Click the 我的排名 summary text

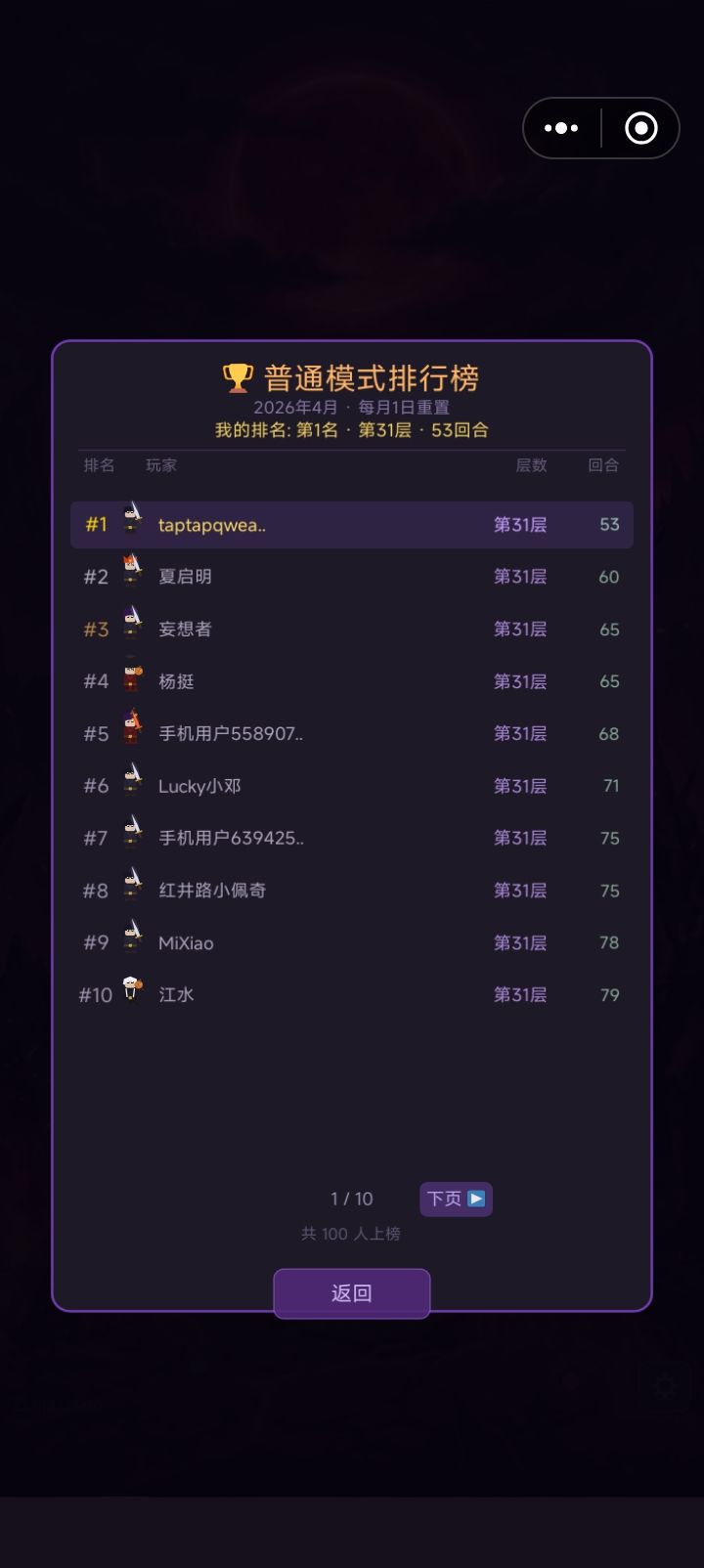(352, 430)
